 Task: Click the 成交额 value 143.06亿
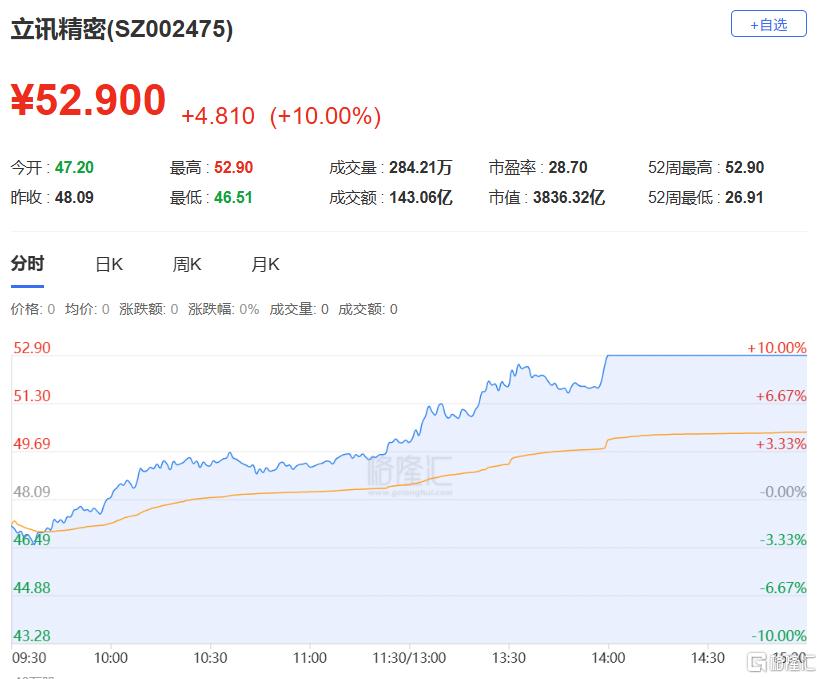pos(420,197)
